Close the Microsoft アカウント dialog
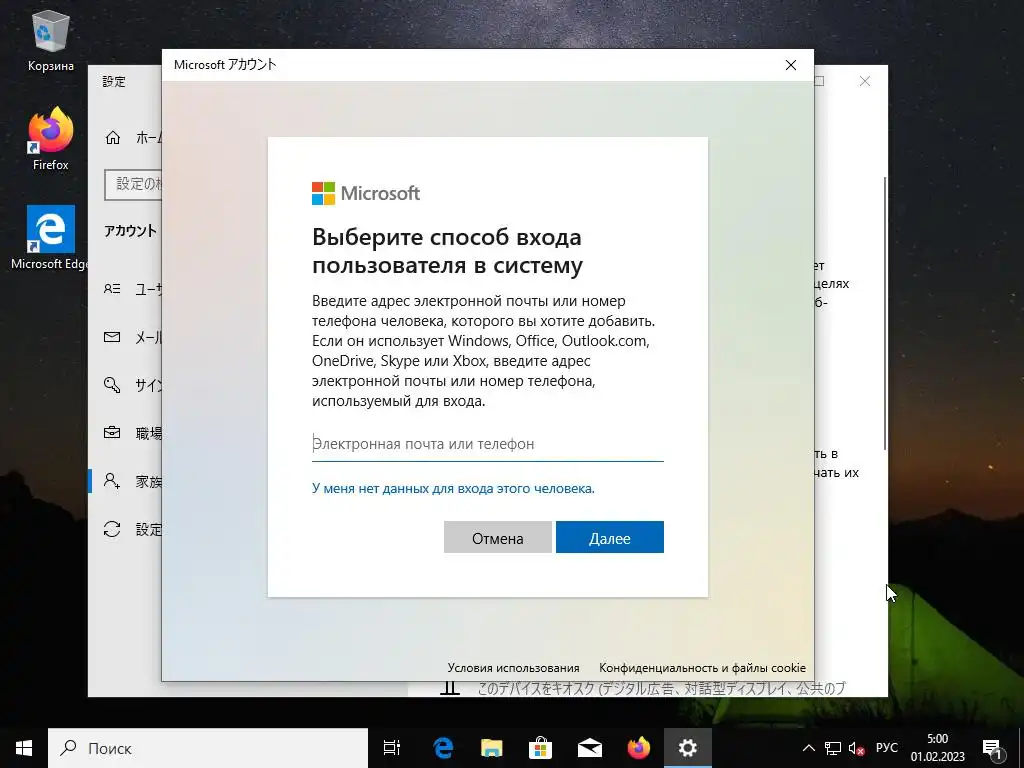The height and width of the screenshot is (768, 1024). 790,65
